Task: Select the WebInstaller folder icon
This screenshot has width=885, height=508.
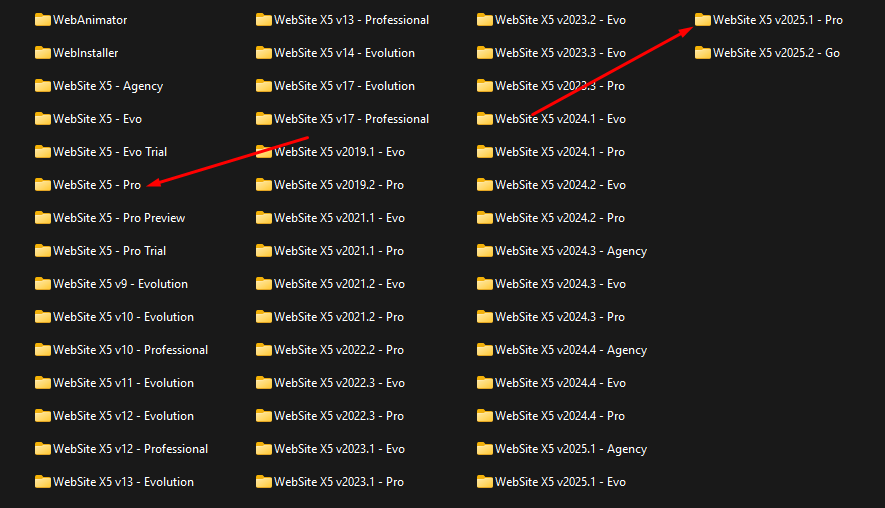Action: pos(42,53)
